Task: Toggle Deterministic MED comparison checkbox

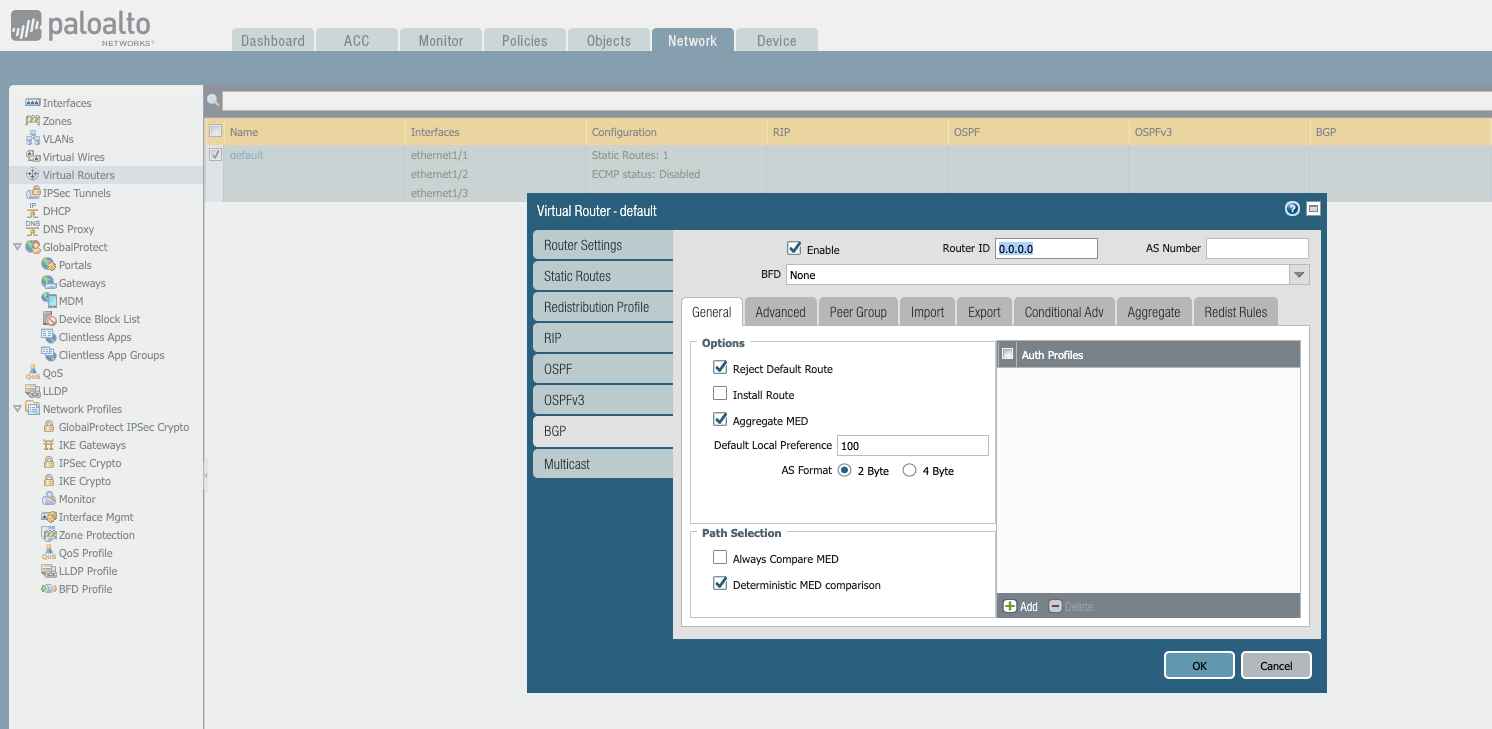Action: 720,584
